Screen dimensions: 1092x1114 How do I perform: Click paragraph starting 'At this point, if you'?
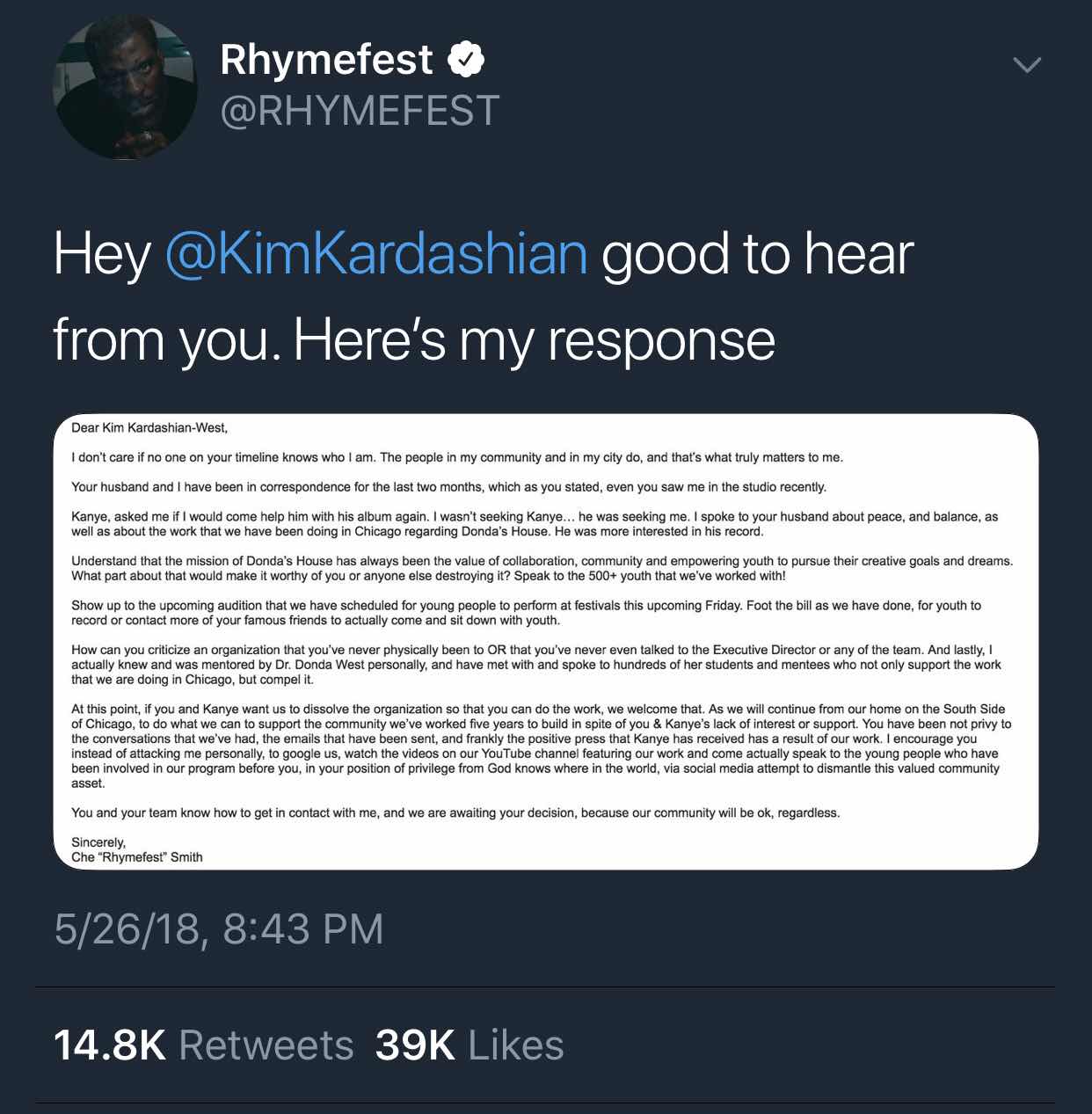[542, 746]
